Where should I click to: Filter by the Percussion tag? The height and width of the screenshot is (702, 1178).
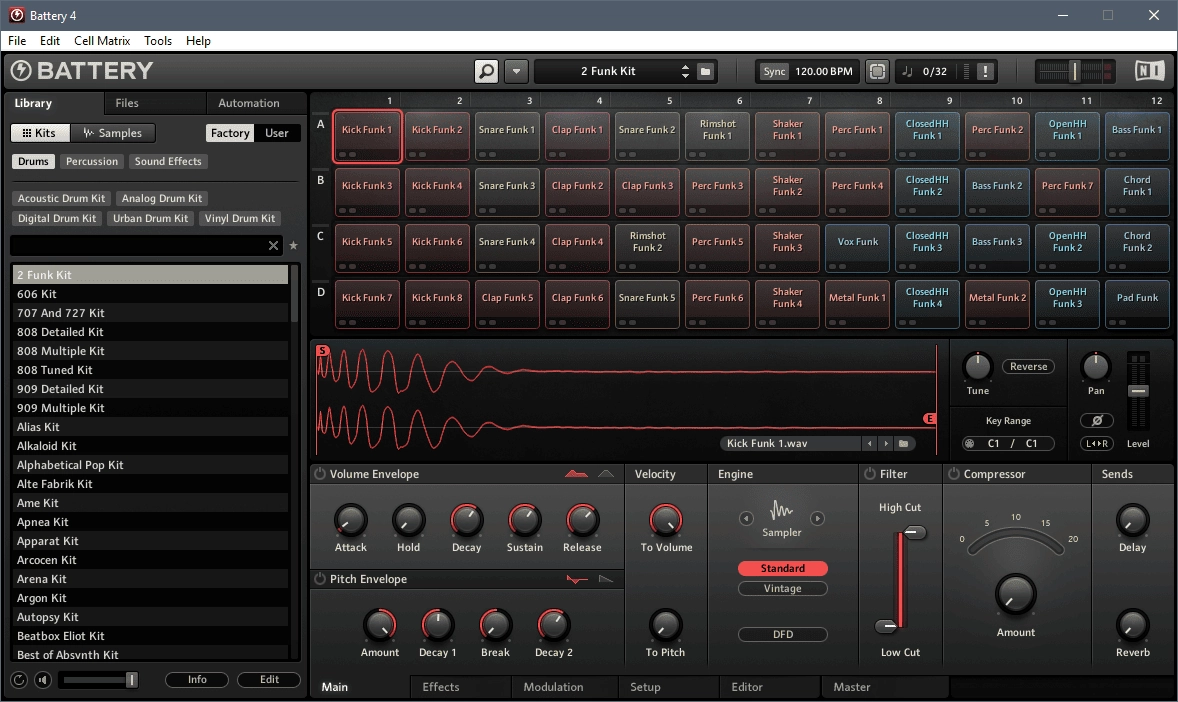92,162
